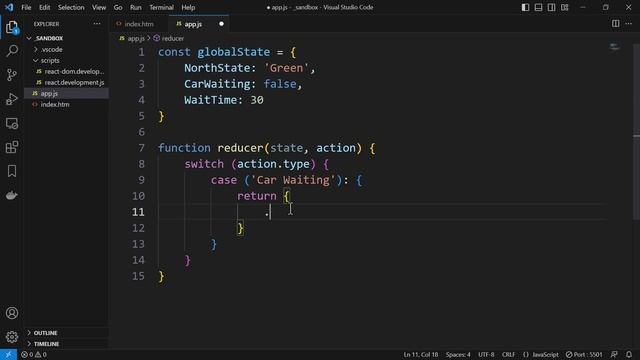Switch to the index.htm tab
This screenshot has width=640, height=360.
pyautogui.click(x=139, y=24)
